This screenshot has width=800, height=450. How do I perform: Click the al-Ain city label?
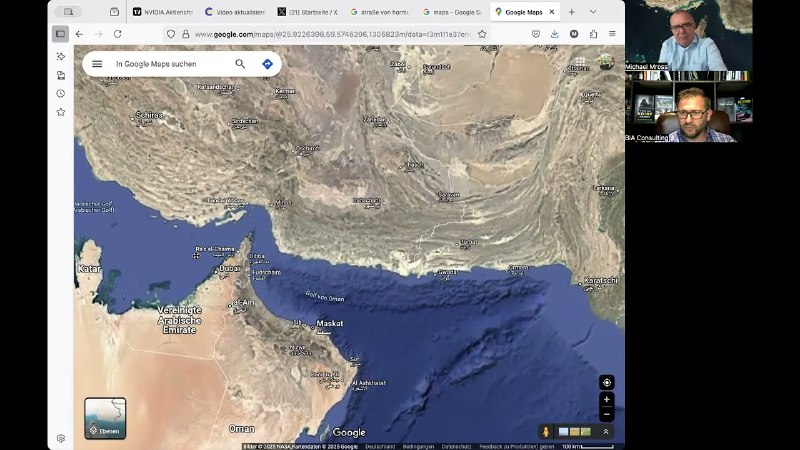244,303
